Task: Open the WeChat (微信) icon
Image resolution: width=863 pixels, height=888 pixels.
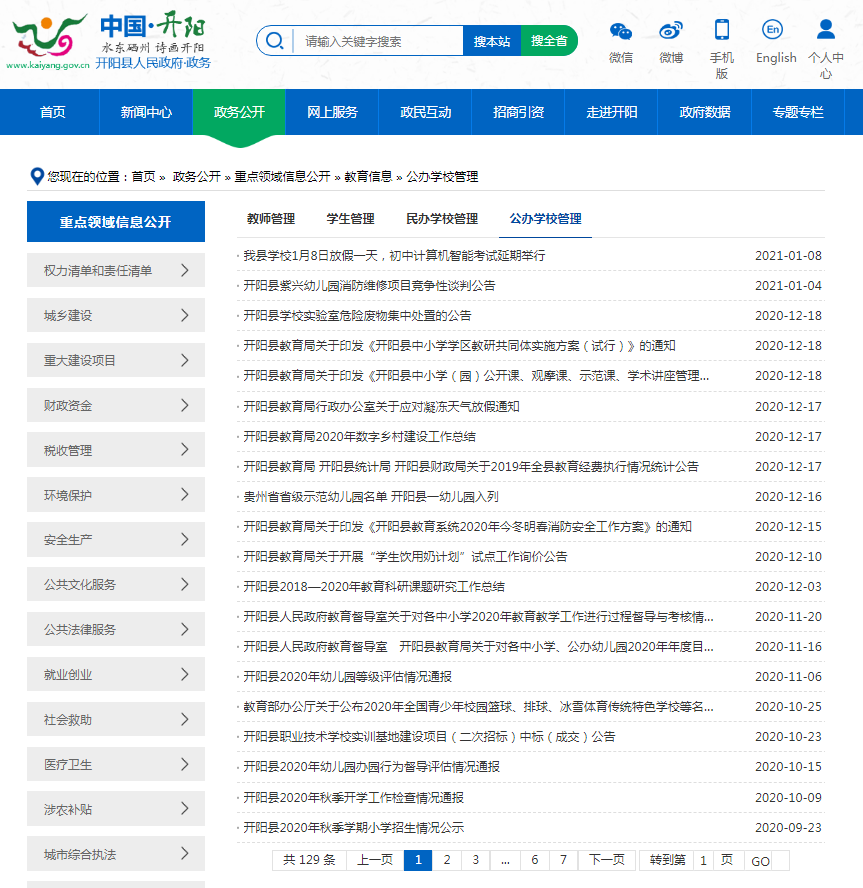Action: [x=621, y=30]
